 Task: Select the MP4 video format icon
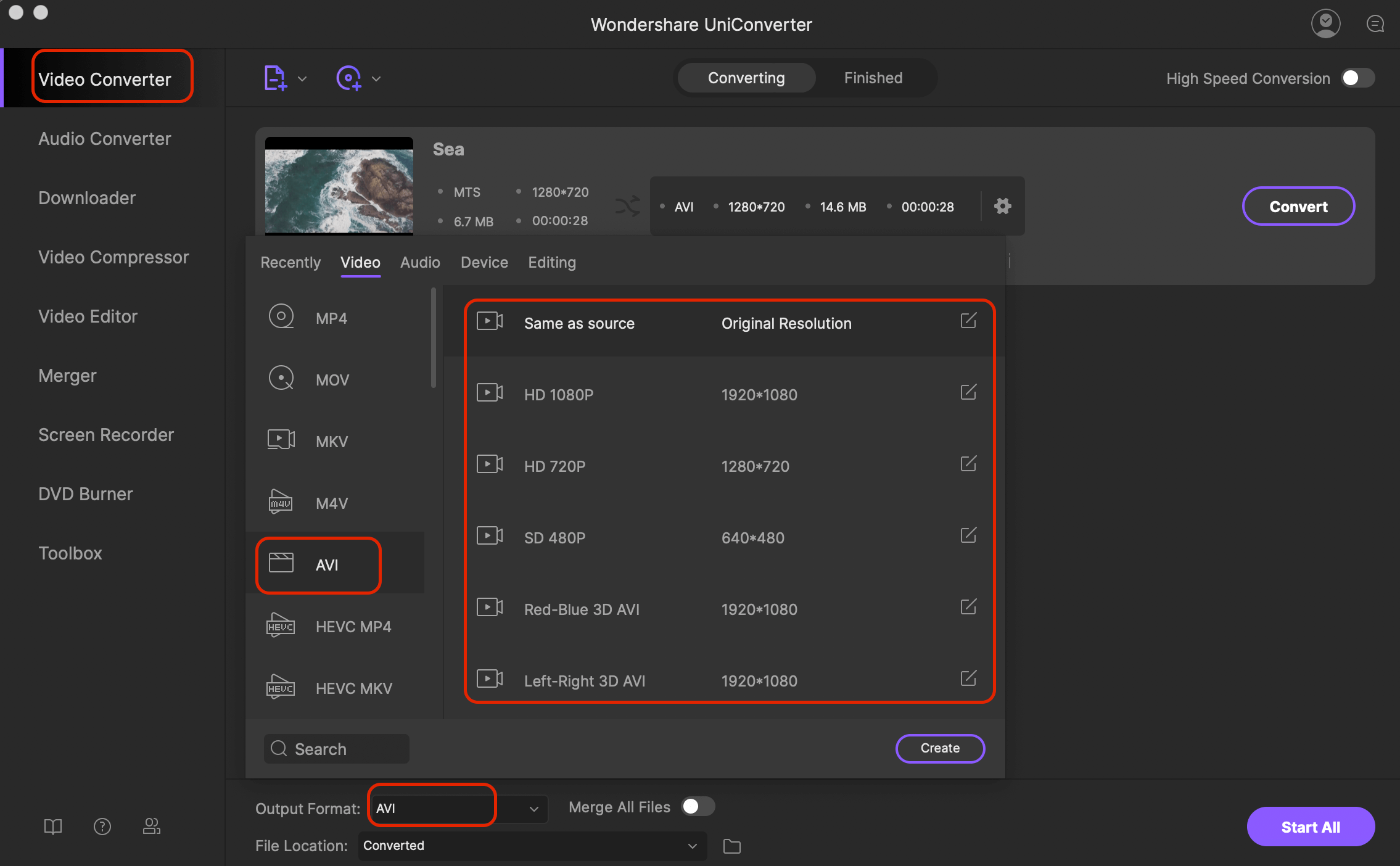(282, 316)
